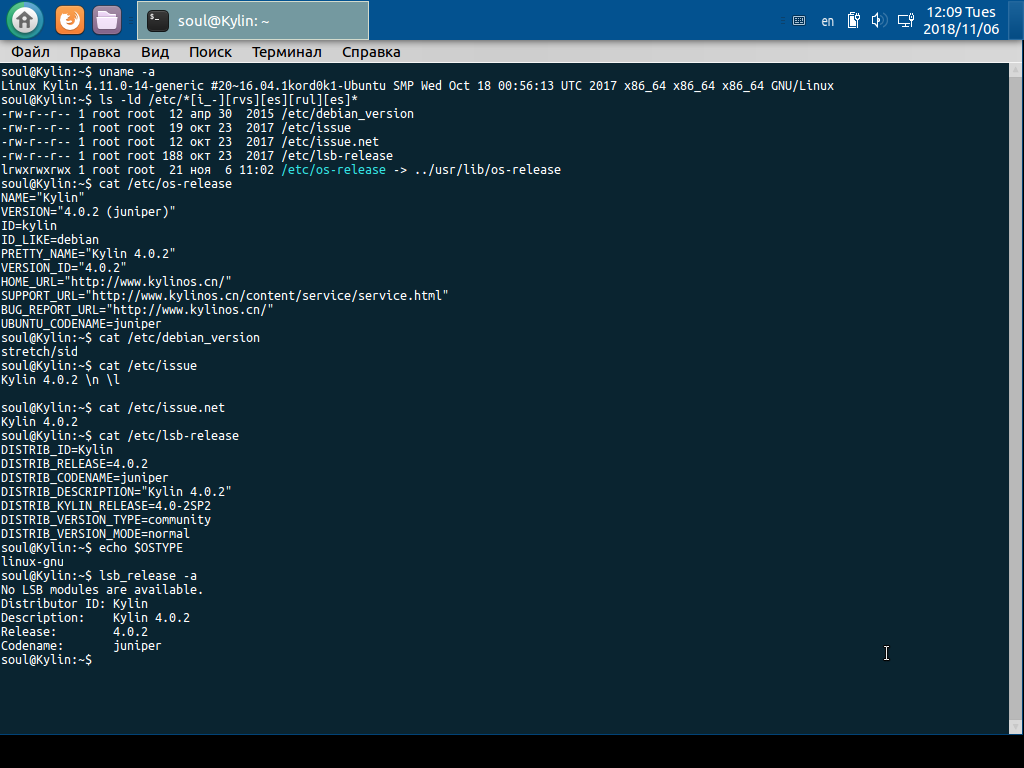Click the /etc/debian_version listing row
Viewport: 1024px width, 768px height.
coord(207,114)
